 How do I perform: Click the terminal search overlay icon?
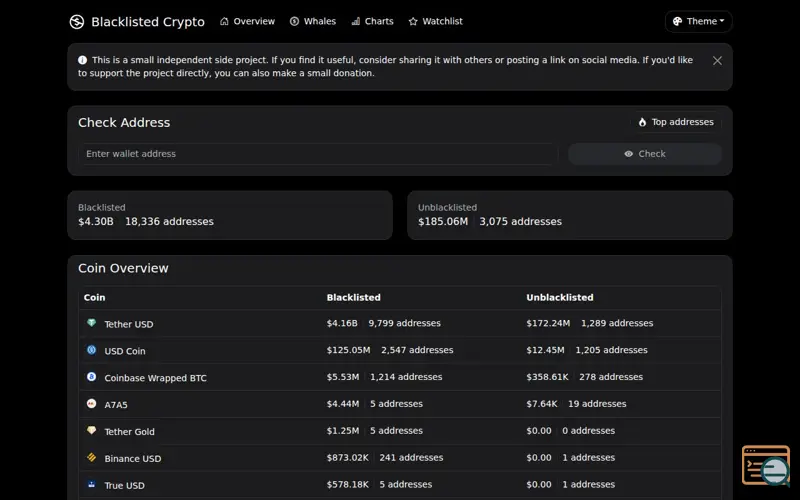pyautogui.click(x=766, y=465)
